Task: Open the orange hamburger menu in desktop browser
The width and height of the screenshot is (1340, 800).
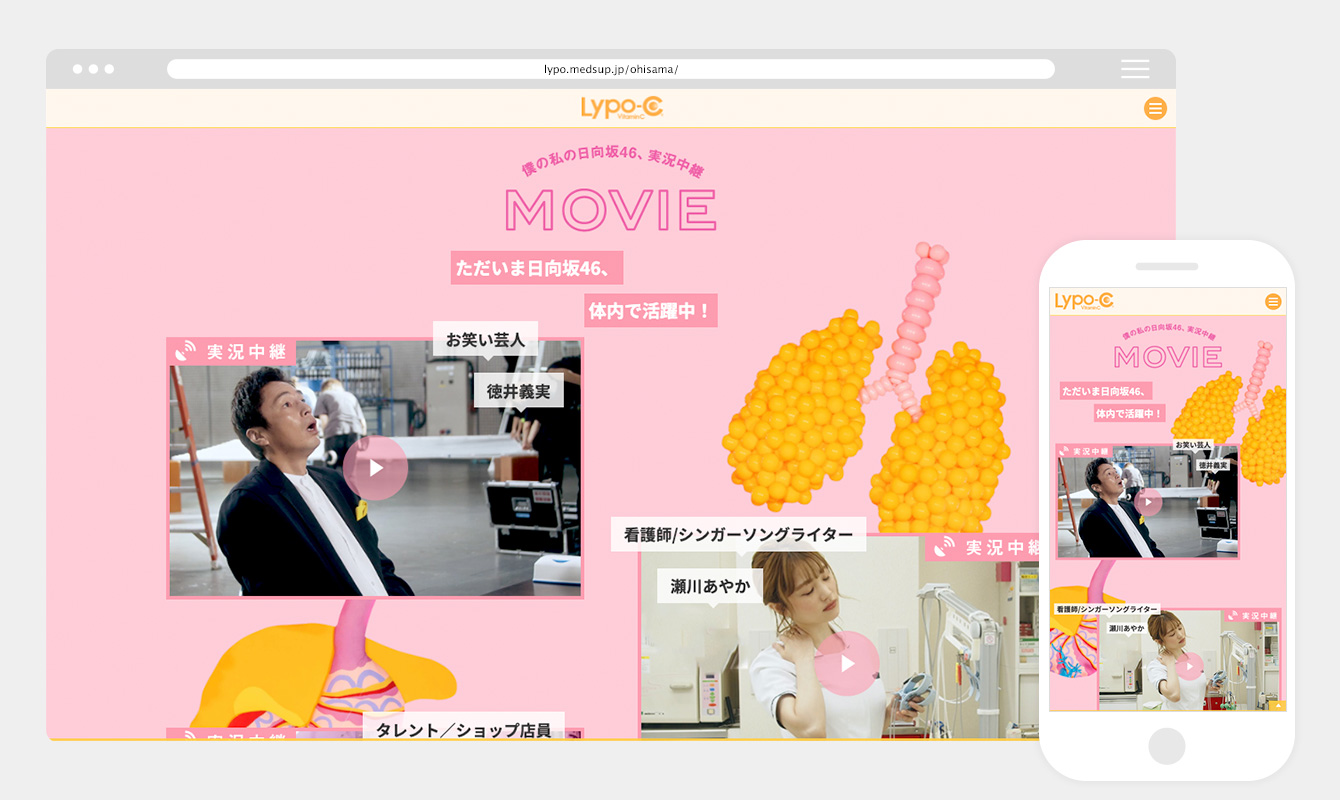Action: [1155, 108]
